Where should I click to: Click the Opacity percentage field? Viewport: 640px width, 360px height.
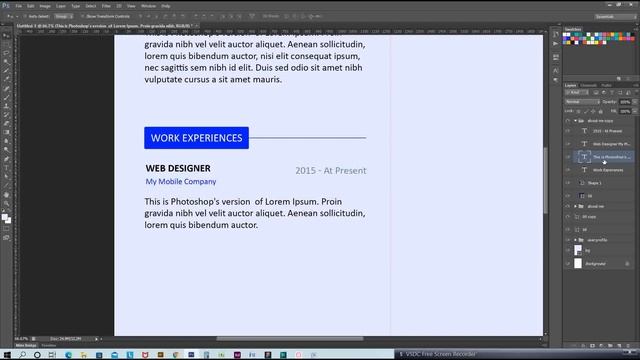pos(625,102)
